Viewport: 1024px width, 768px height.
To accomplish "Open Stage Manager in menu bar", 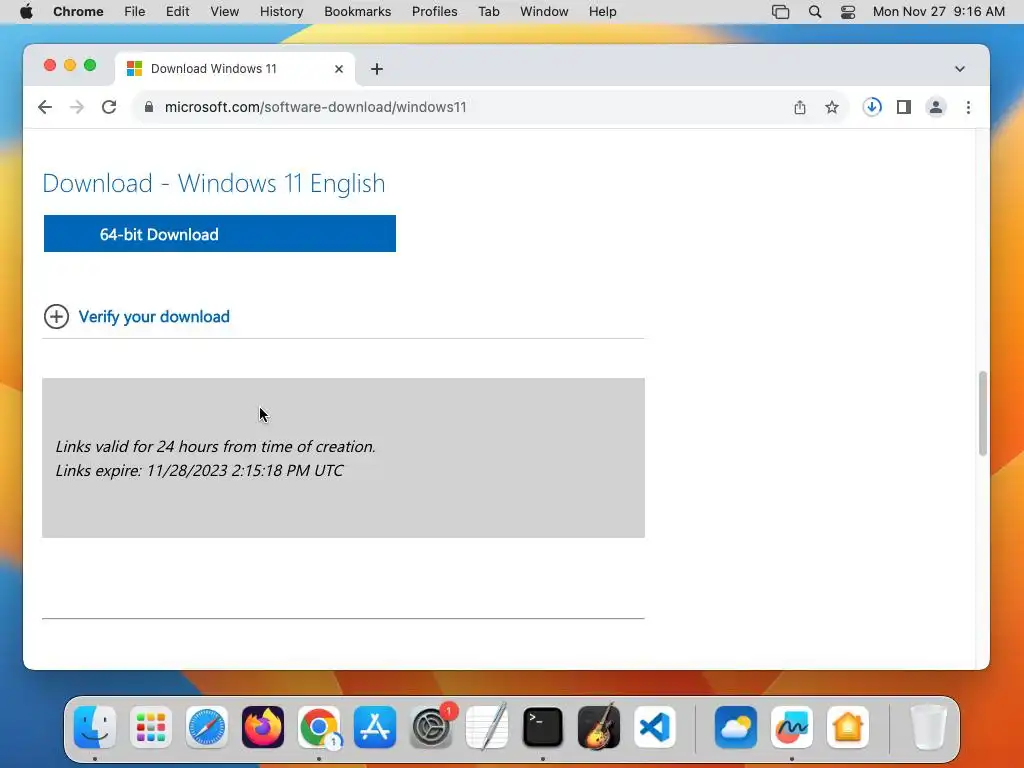I will [780, 11].
